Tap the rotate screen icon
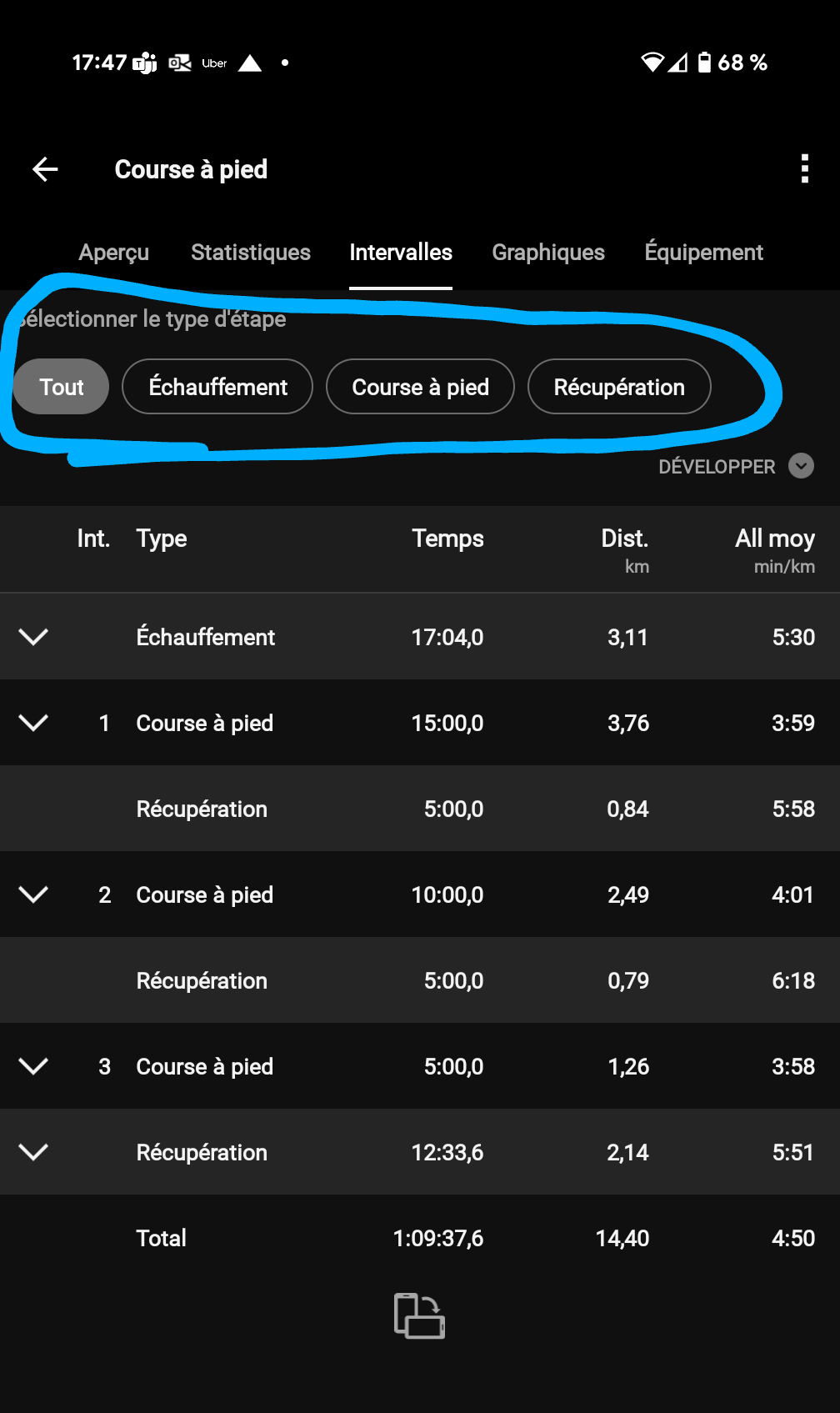This screenshot has height=1413, width=840. 419,1315
